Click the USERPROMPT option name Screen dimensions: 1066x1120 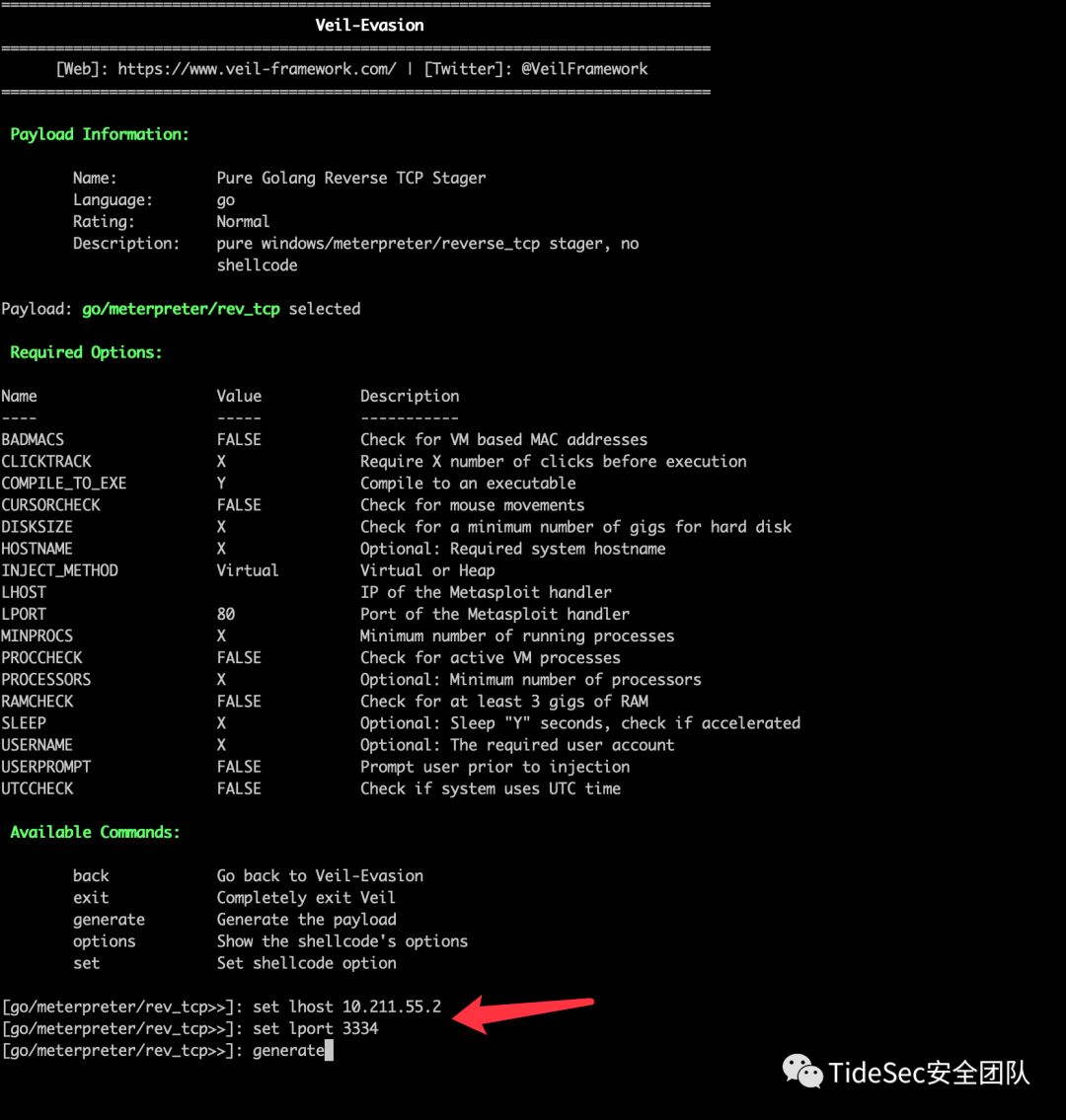(x=45, y=767)
